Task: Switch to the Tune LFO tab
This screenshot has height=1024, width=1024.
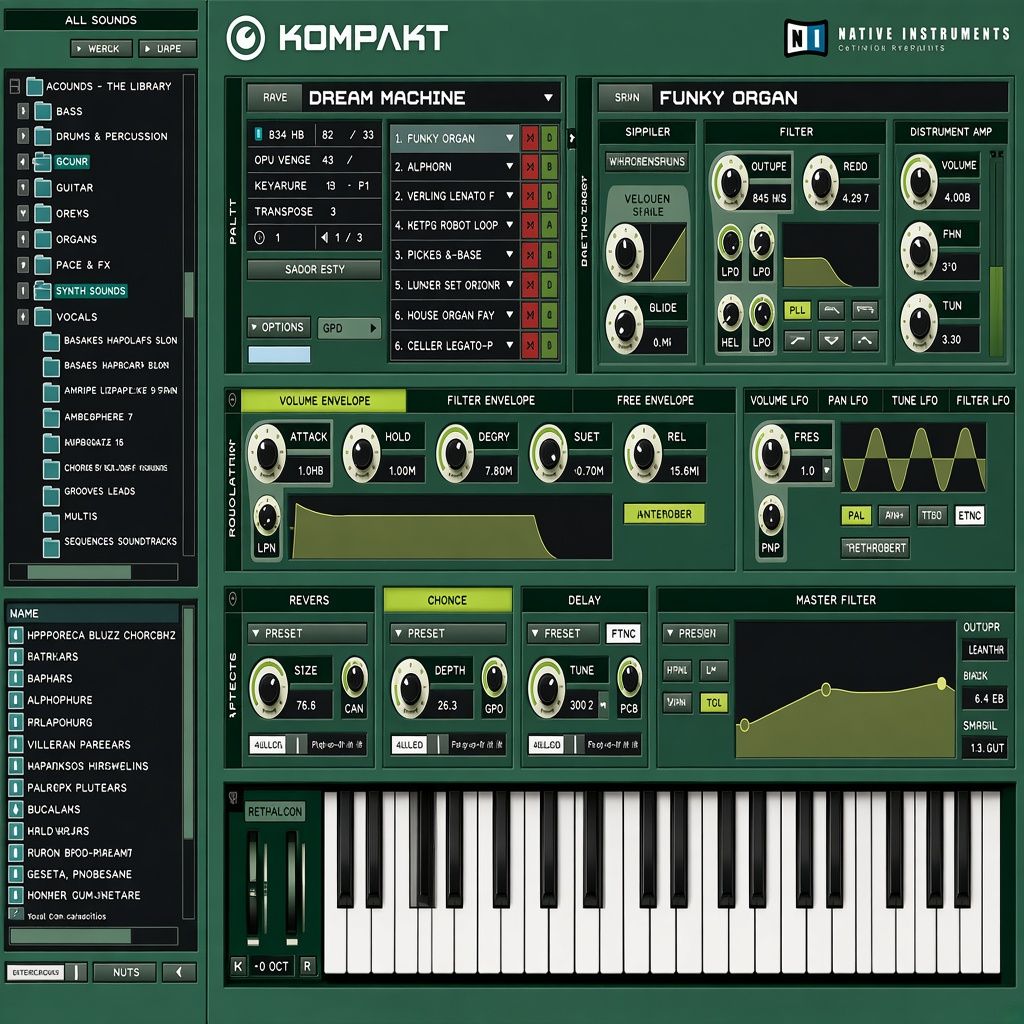Action: (914, 400)
